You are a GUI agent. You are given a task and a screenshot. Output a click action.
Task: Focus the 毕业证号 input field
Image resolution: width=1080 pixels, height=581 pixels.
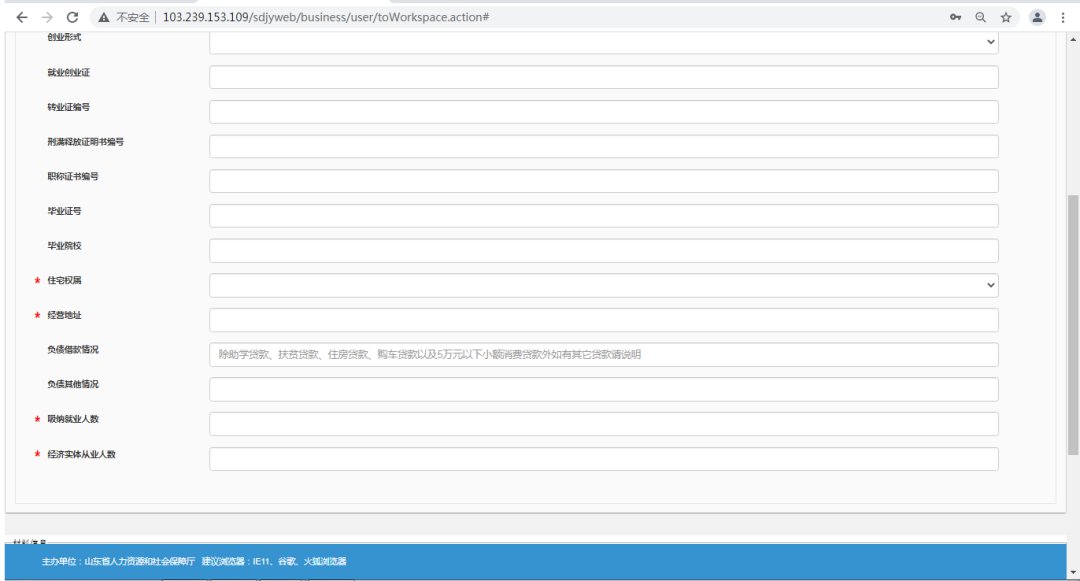tap(603, 215)
